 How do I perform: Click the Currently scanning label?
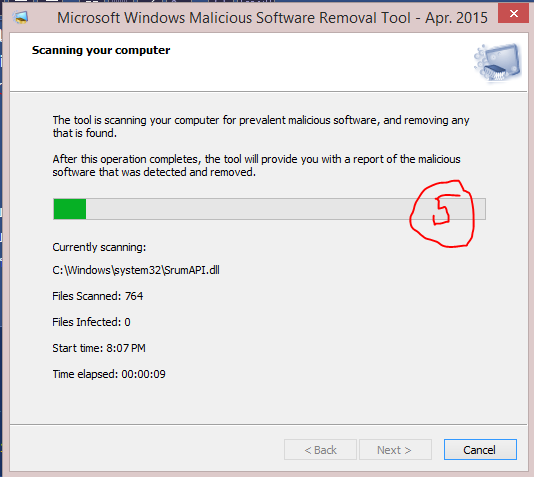coord(99,247)
